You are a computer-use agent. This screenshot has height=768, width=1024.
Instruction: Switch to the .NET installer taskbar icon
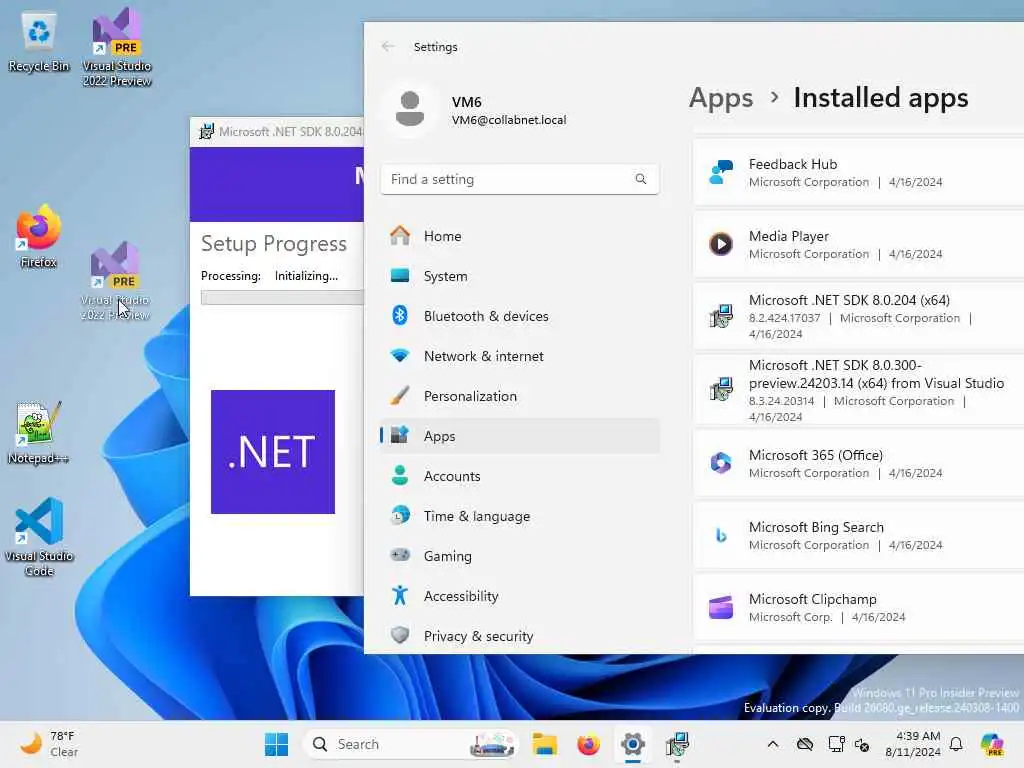(x=677, y=744)
